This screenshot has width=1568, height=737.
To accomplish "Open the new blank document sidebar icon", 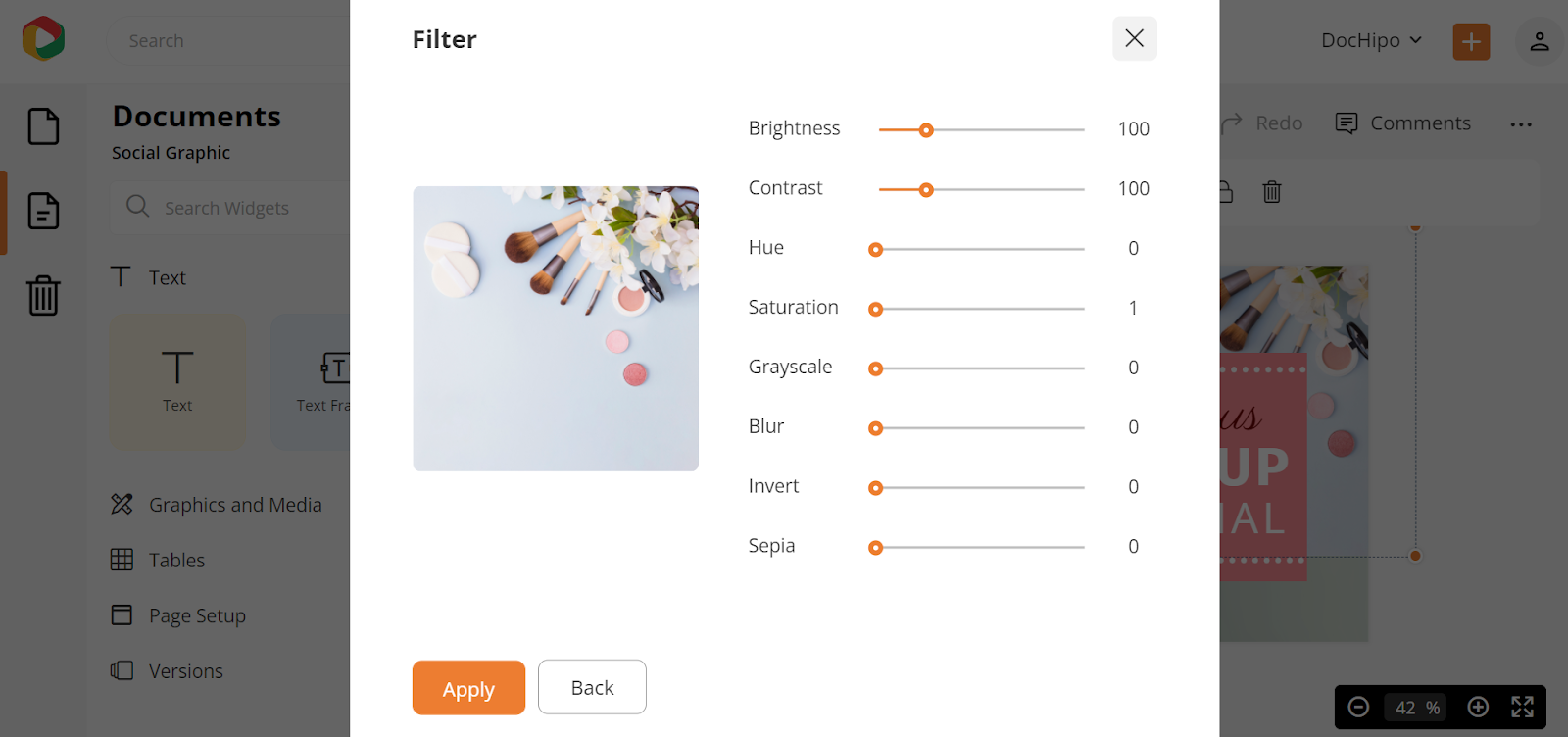I will pos(43,126).
